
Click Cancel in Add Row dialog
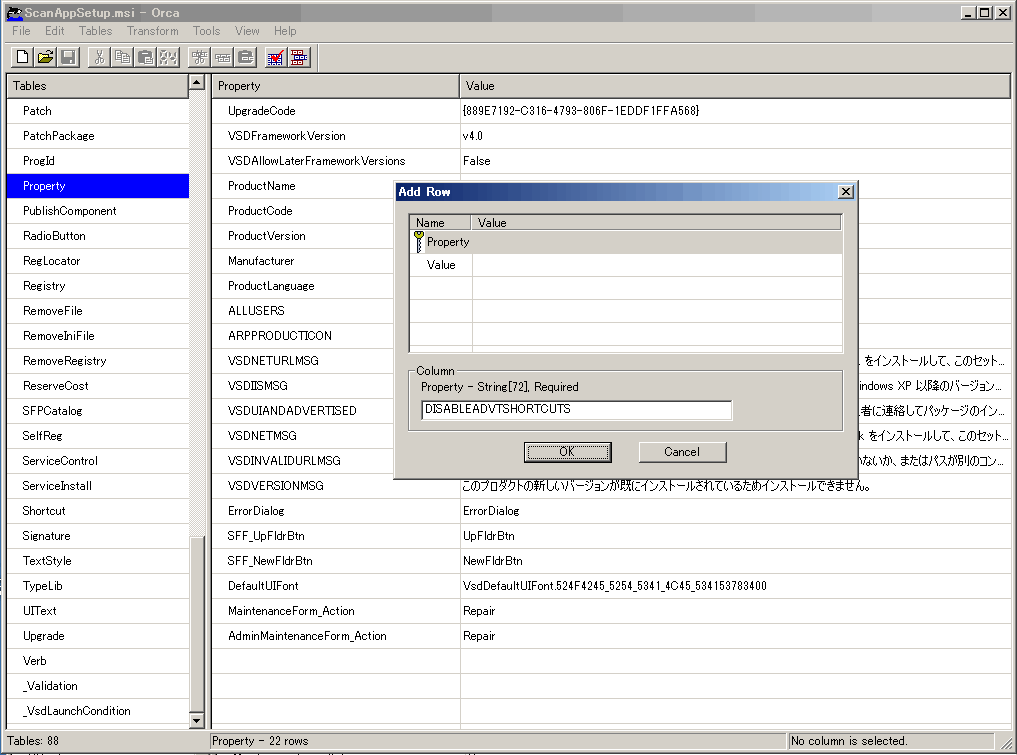click(x=682, y=452)
